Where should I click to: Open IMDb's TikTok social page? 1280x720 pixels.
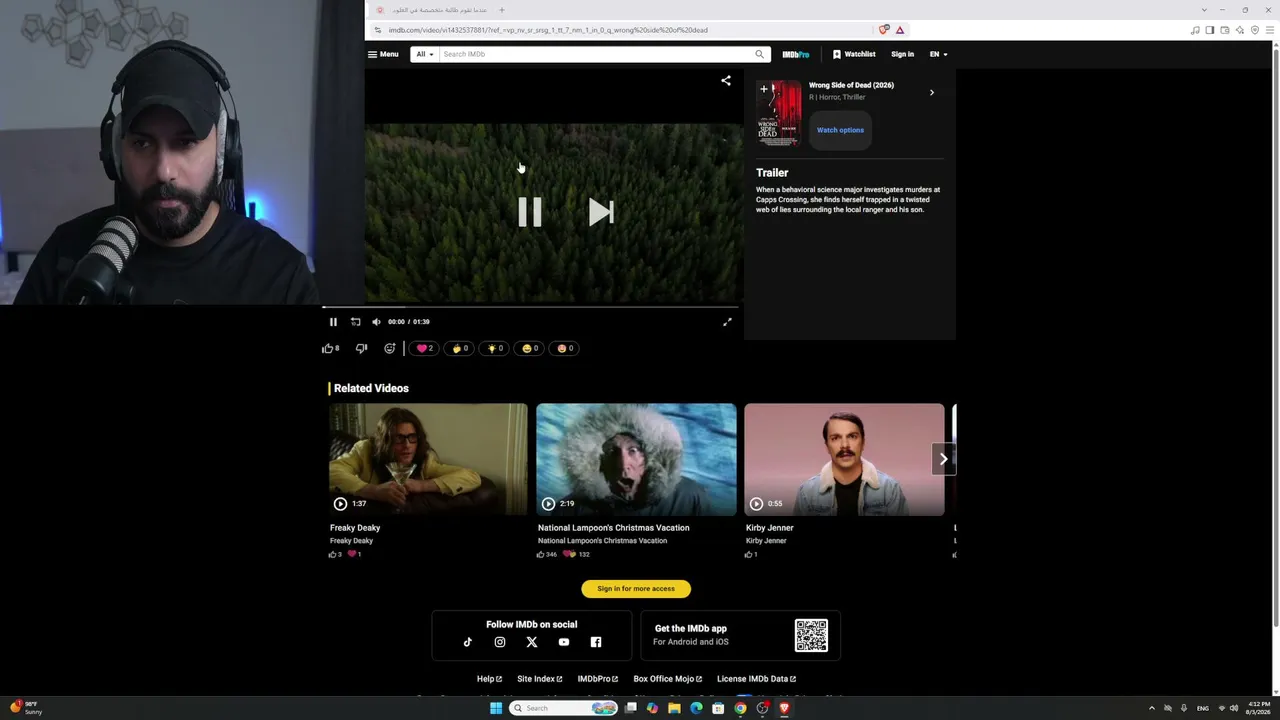pyautogui.click(x=467, y=642)
